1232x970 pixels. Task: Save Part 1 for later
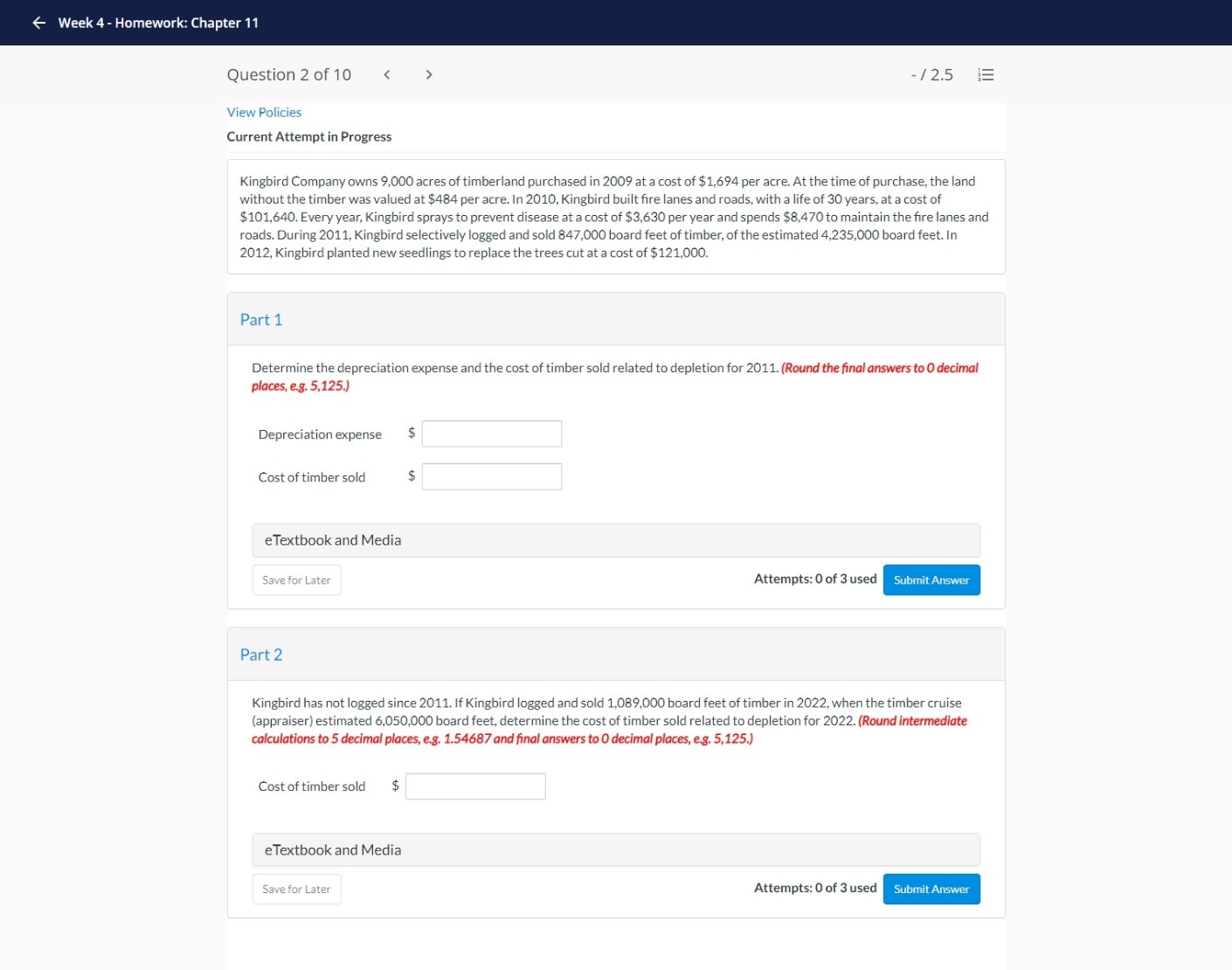[296, 580]
